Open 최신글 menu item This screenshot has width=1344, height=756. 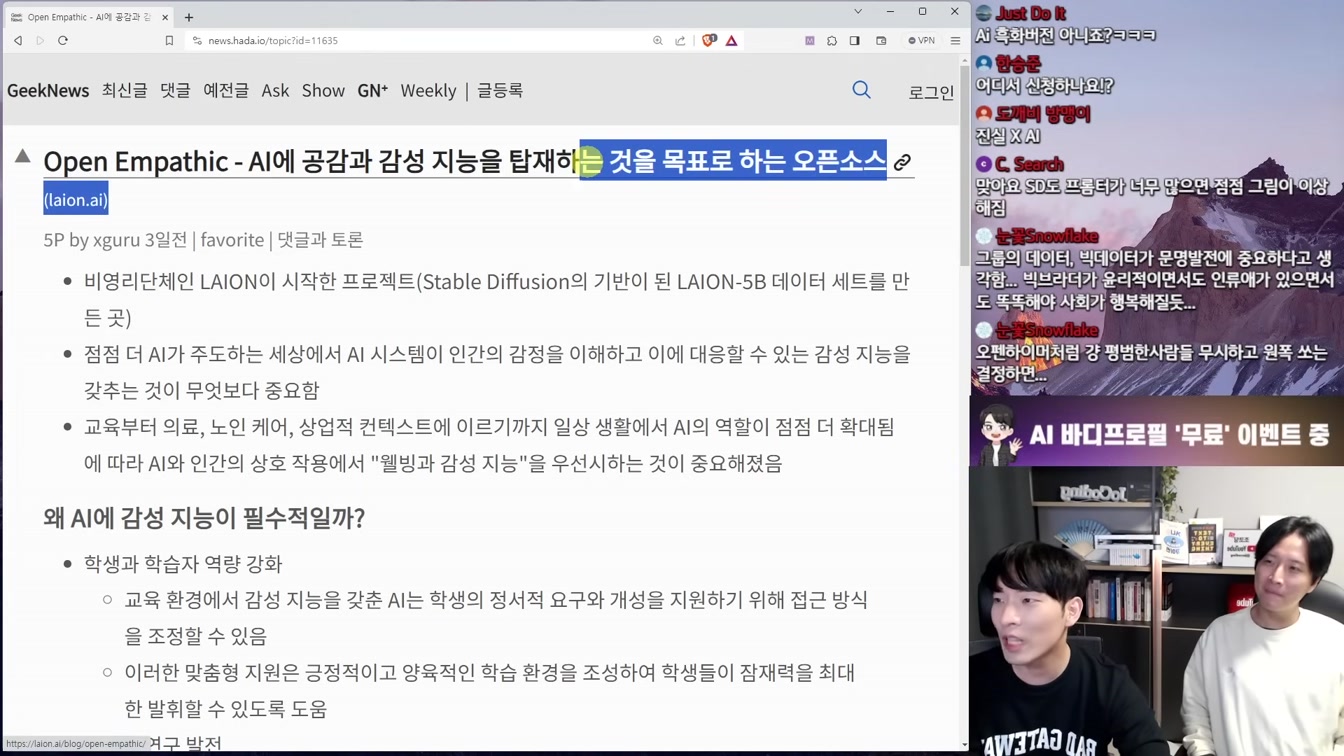(124, 90)
